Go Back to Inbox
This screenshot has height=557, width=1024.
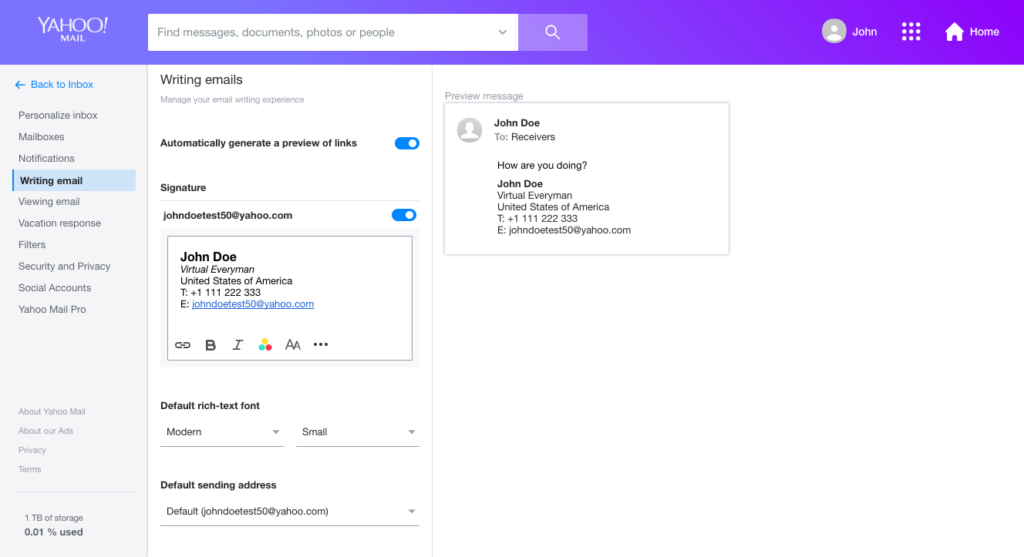click(55, 85)
